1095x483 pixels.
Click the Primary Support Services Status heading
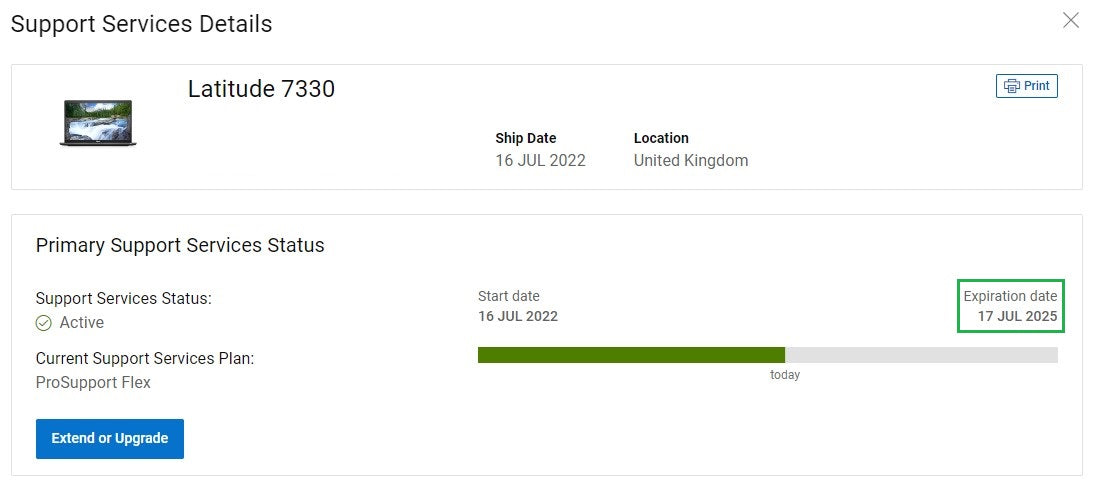180,246
